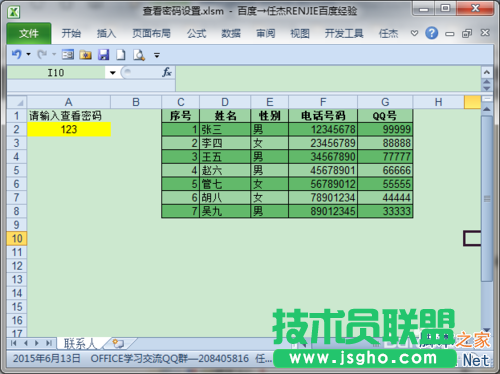Select row 5 header
The width and height of the screenshot is (500, 374).
coord(17,170)
